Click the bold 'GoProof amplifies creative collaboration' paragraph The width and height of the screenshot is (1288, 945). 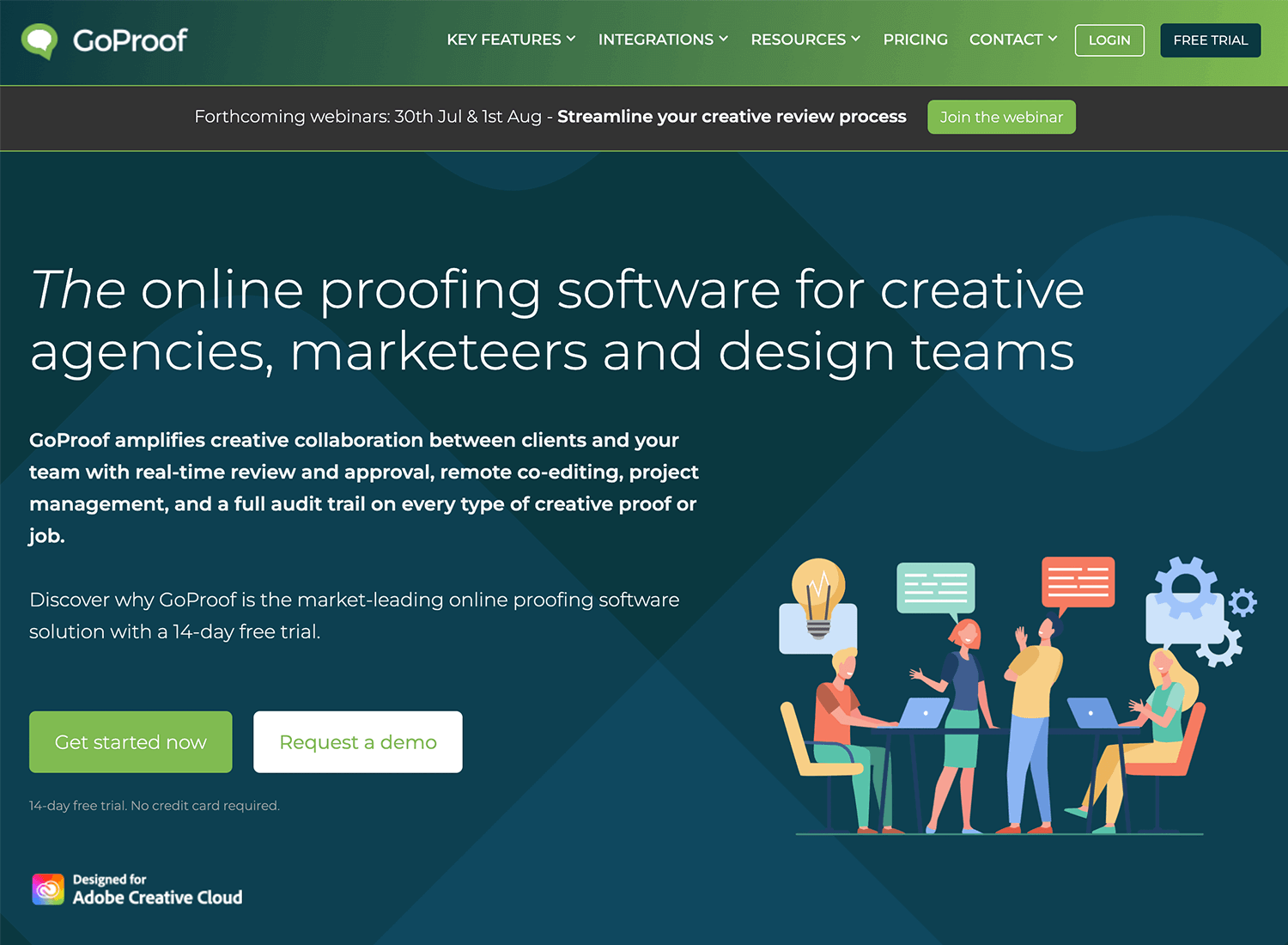pyautogui.click(x=364, y=488)
